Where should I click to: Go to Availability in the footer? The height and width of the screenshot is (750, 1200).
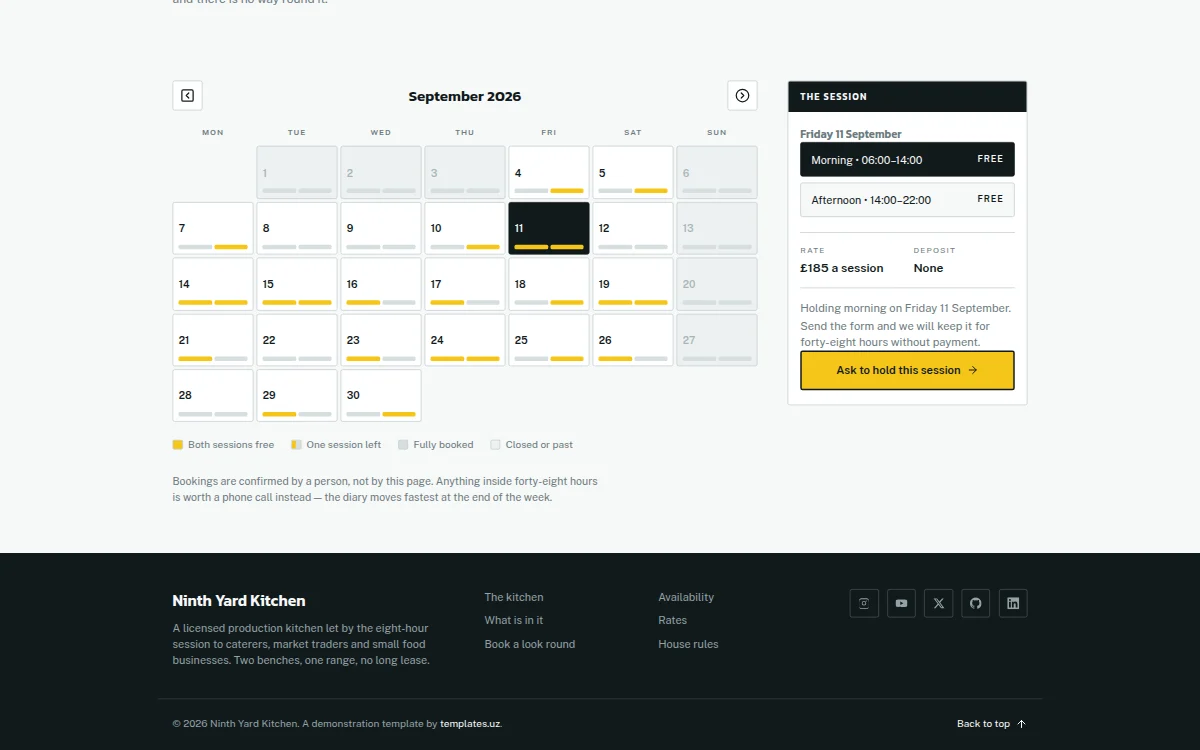tap(686, 597)
